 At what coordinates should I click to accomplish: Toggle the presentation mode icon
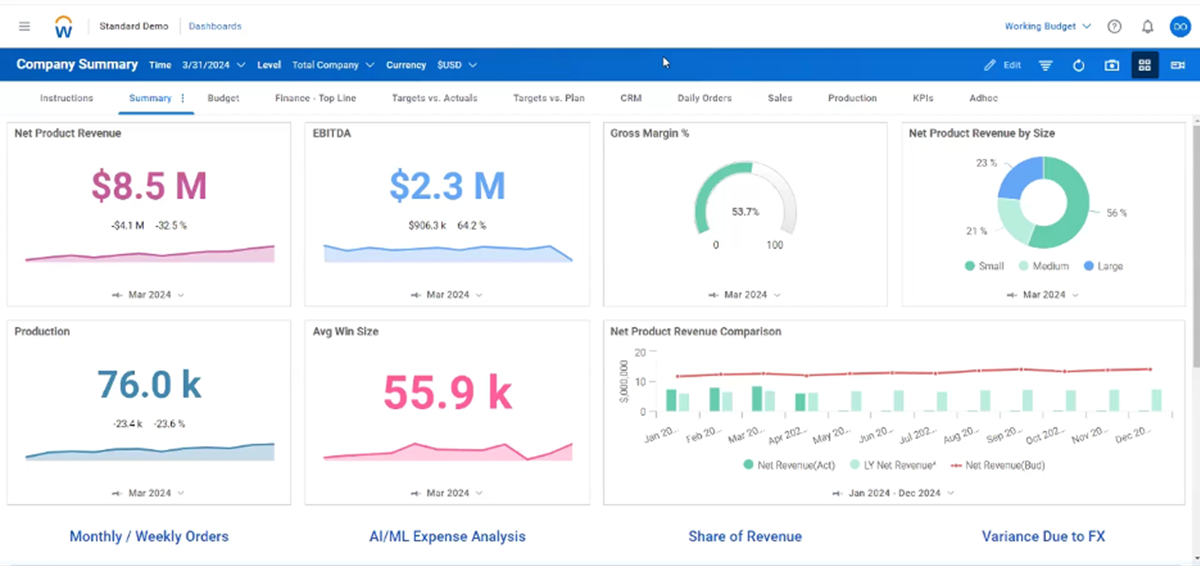(1178, 65)
